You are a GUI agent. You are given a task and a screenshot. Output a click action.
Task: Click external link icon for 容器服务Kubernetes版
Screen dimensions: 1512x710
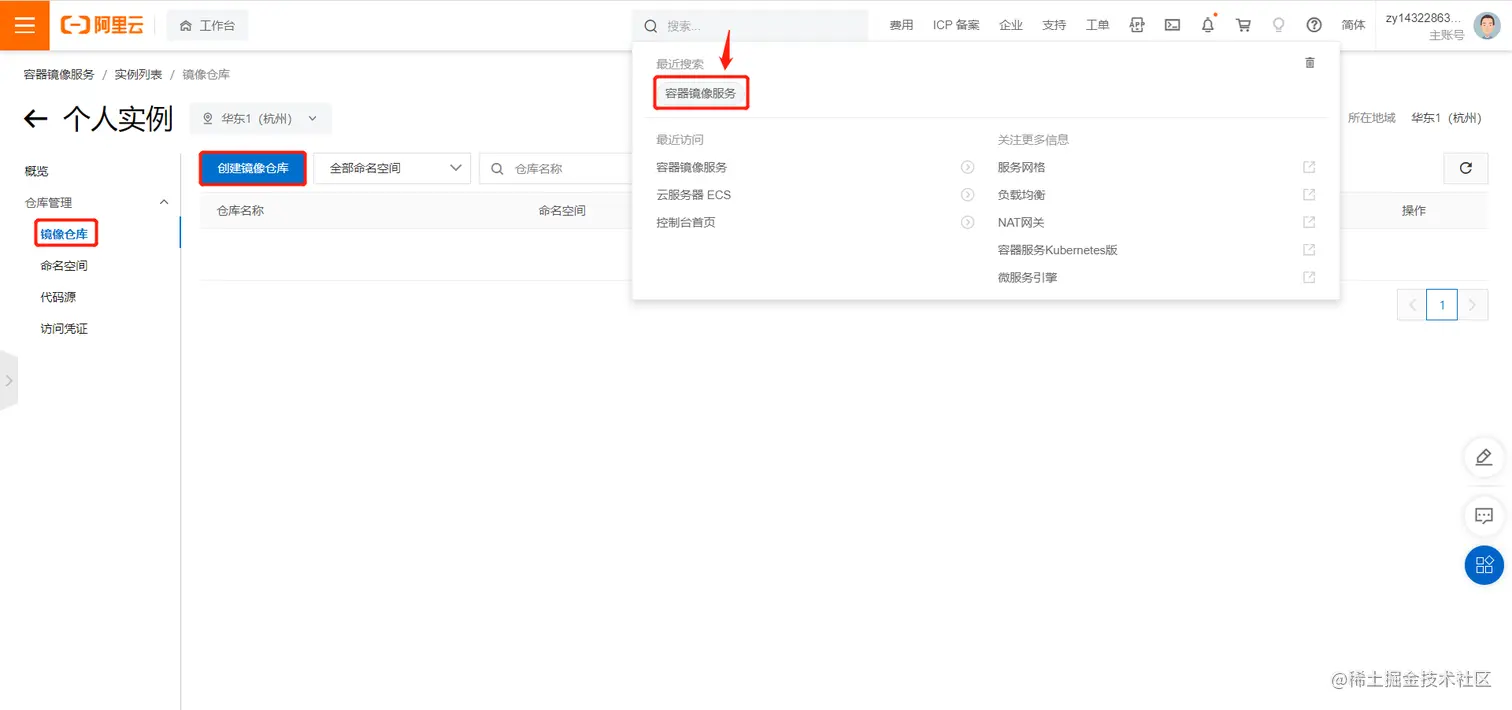1309,250
